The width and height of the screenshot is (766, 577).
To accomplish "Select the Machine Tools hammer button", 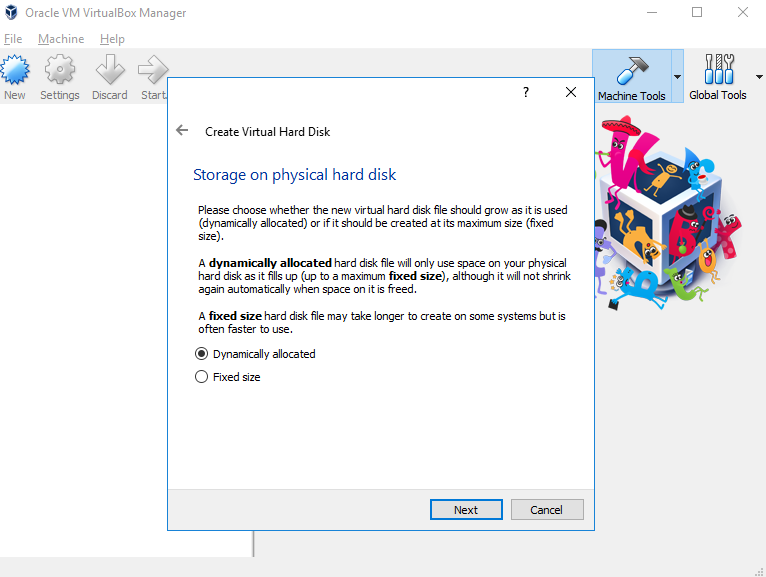I will click(x=632, y=76).
